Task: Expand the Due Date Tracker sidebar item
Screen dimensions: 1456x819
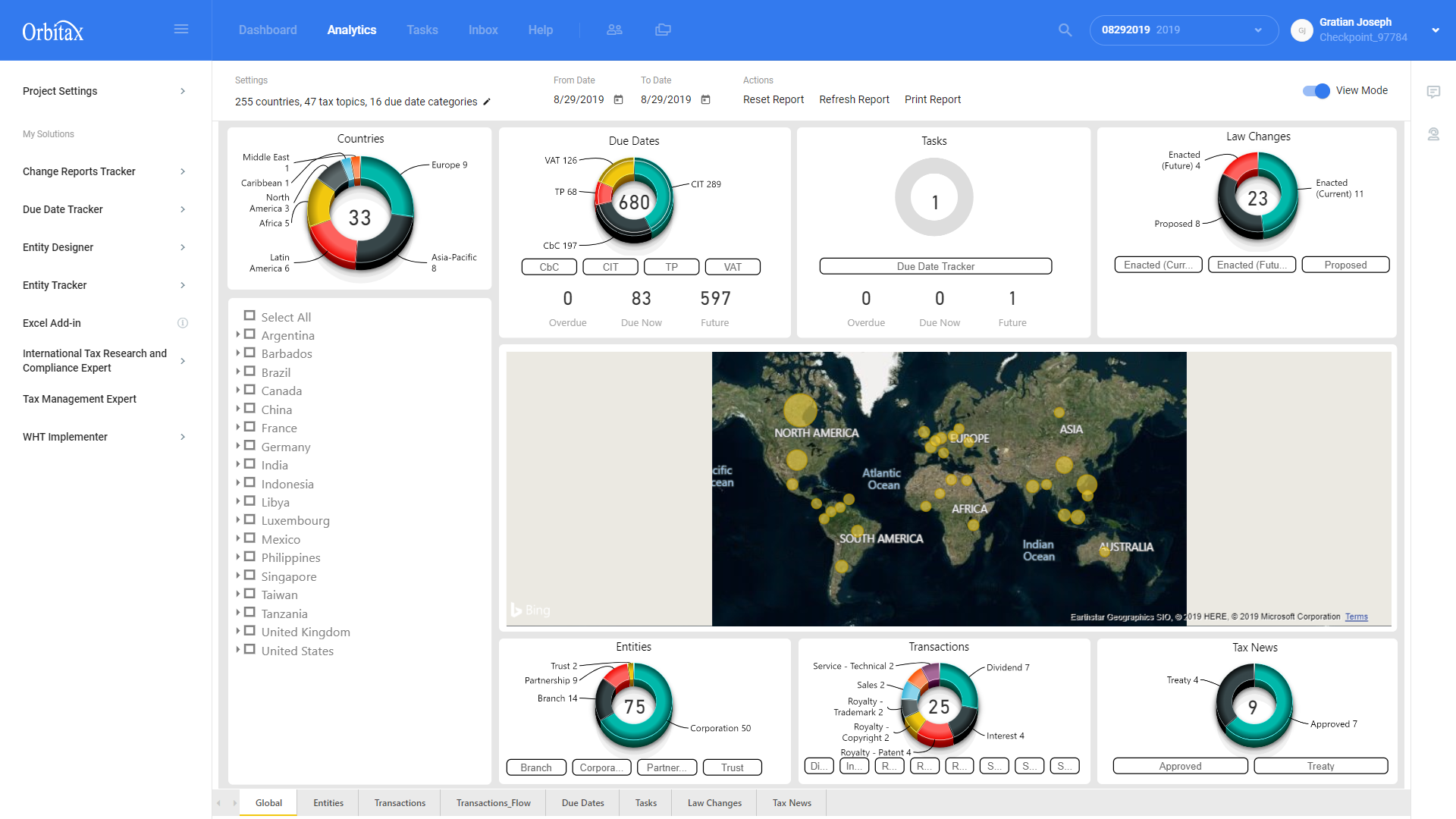Action: (182, 209)
